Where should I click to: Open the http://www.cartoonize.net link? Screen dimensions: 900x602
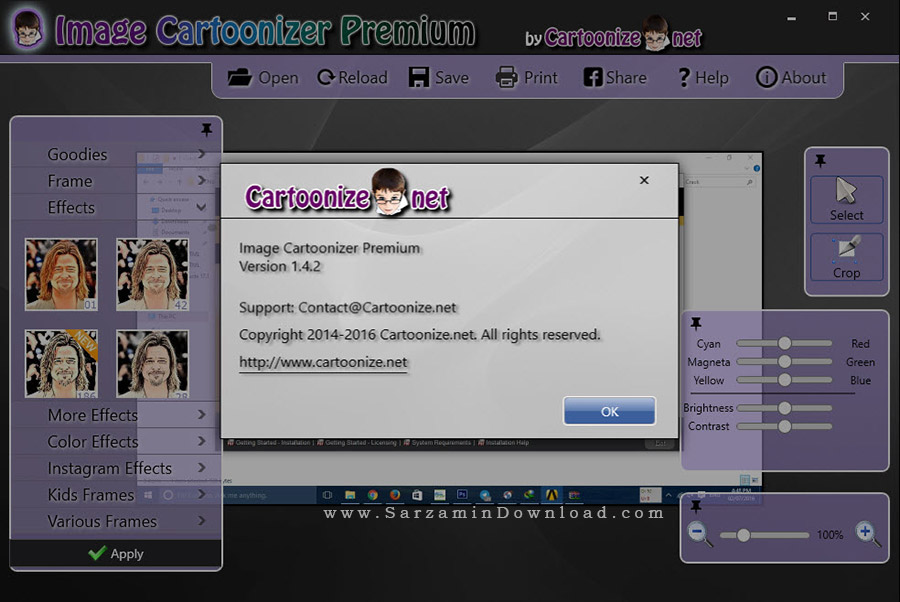tap(323, 363)
